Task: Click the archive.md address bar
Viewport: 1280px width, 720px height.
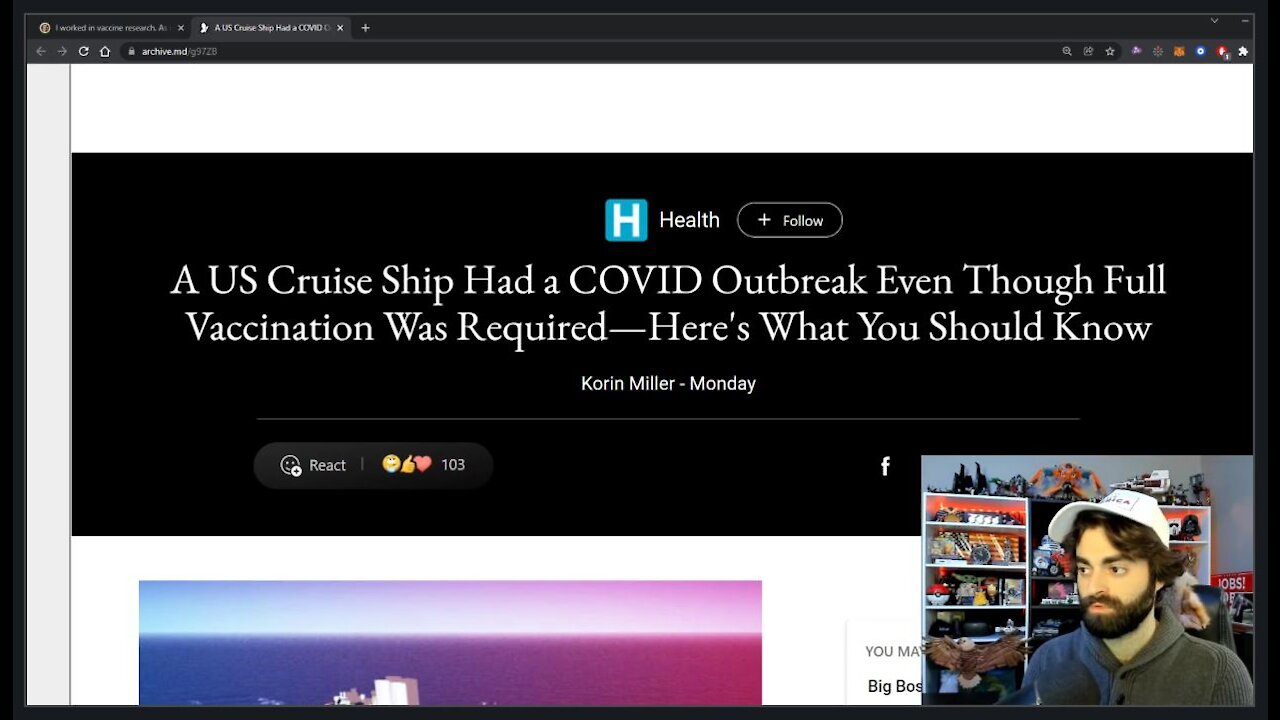Action: [590, 51]
